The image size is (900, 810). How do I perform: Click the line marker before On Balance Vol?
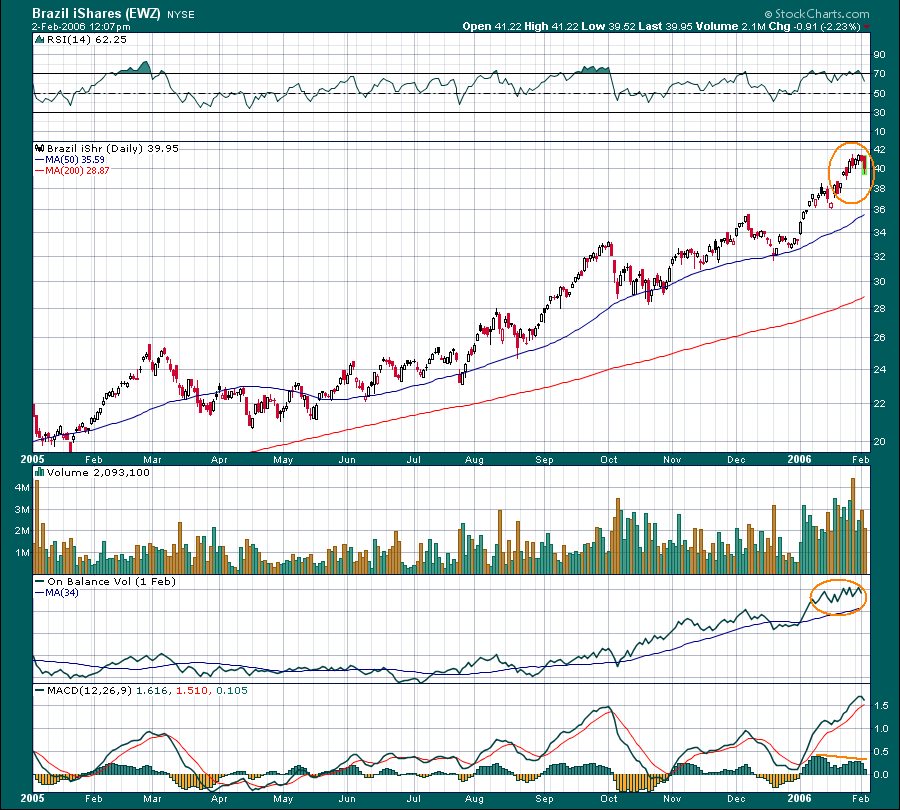point(40,582)
